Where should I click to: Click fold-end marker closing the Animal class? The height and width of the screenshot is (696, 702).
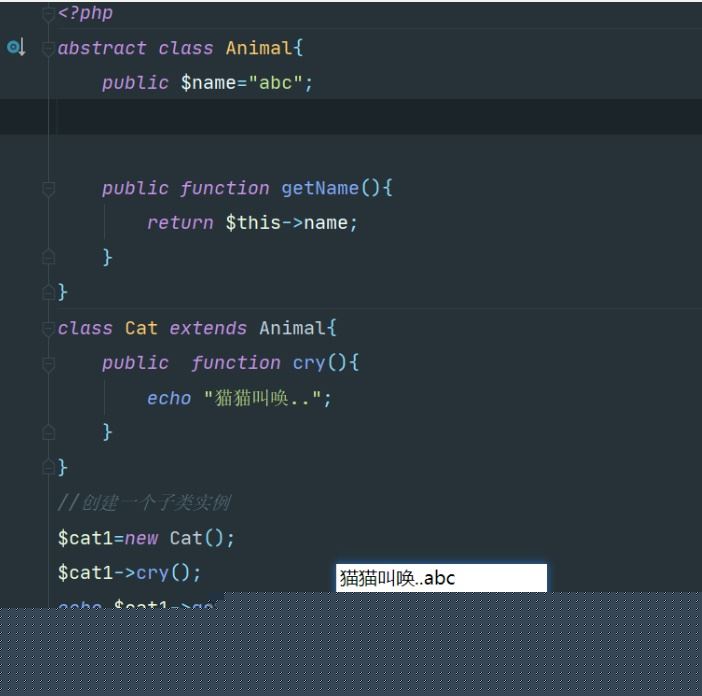(48, 292)
